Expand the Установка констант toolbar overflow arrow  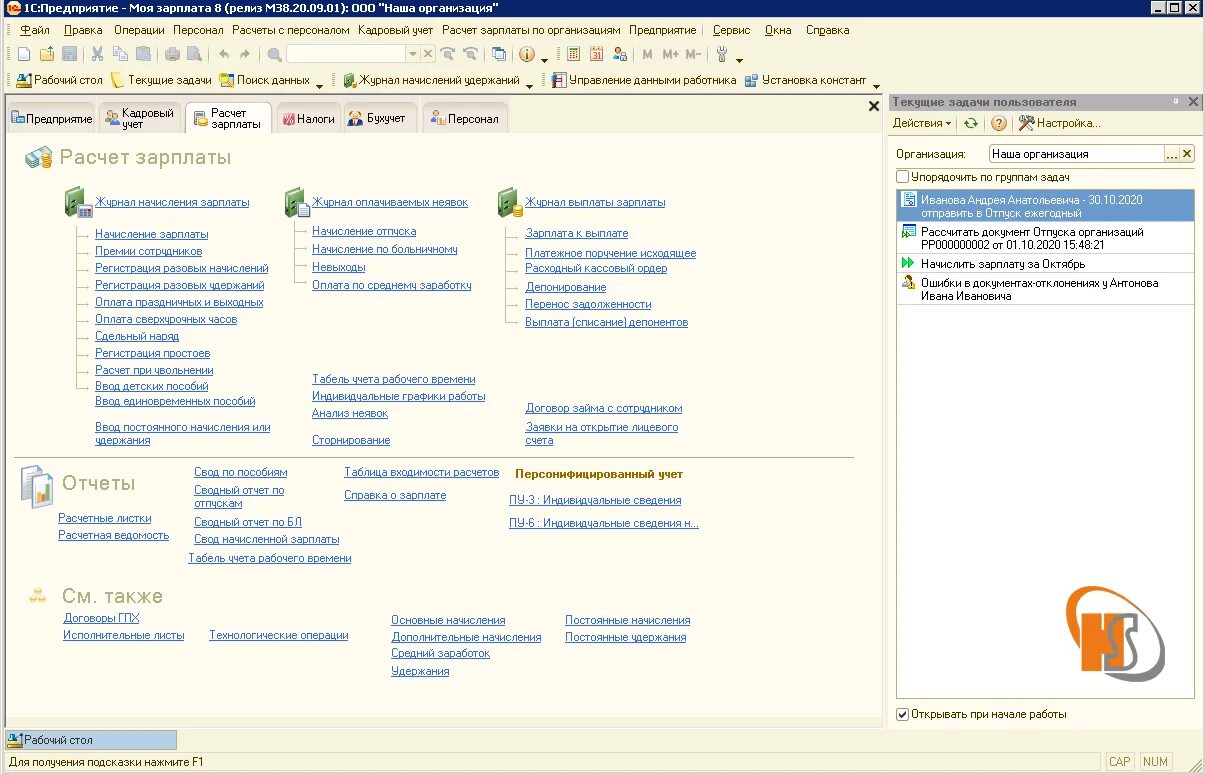[x=876, y=84]
